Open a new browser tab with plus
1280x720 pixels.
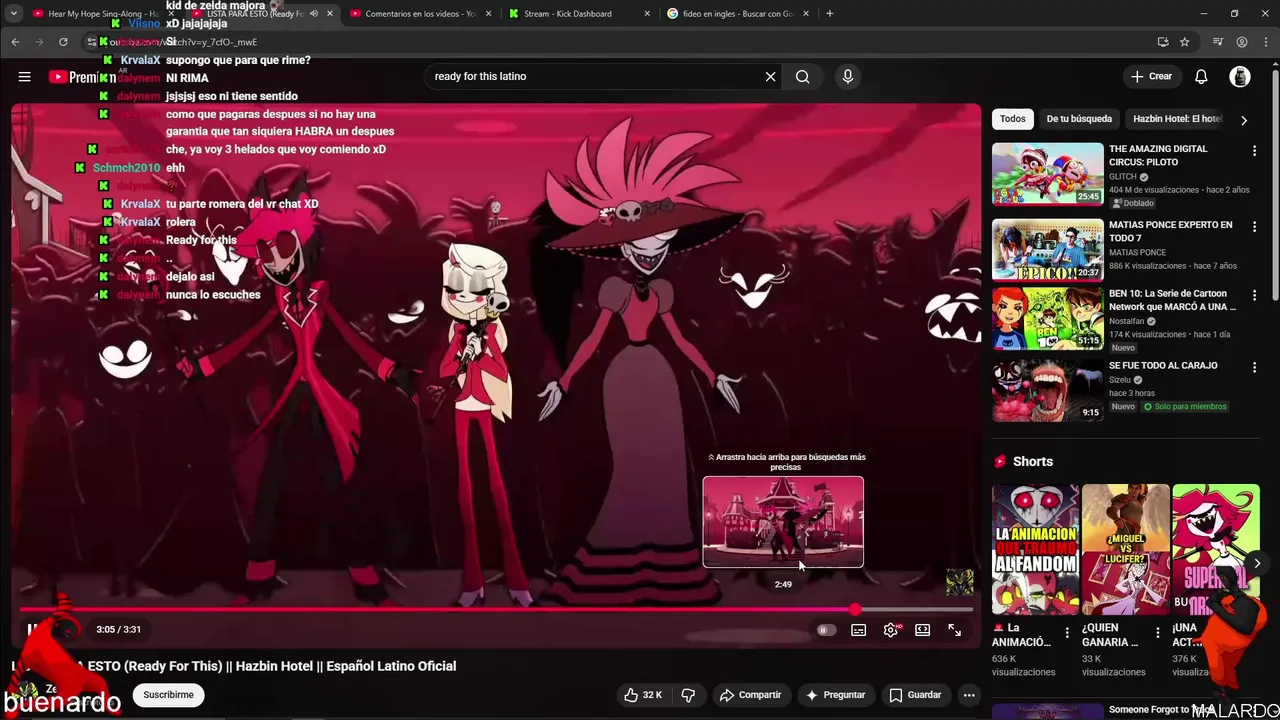(830, 14)
